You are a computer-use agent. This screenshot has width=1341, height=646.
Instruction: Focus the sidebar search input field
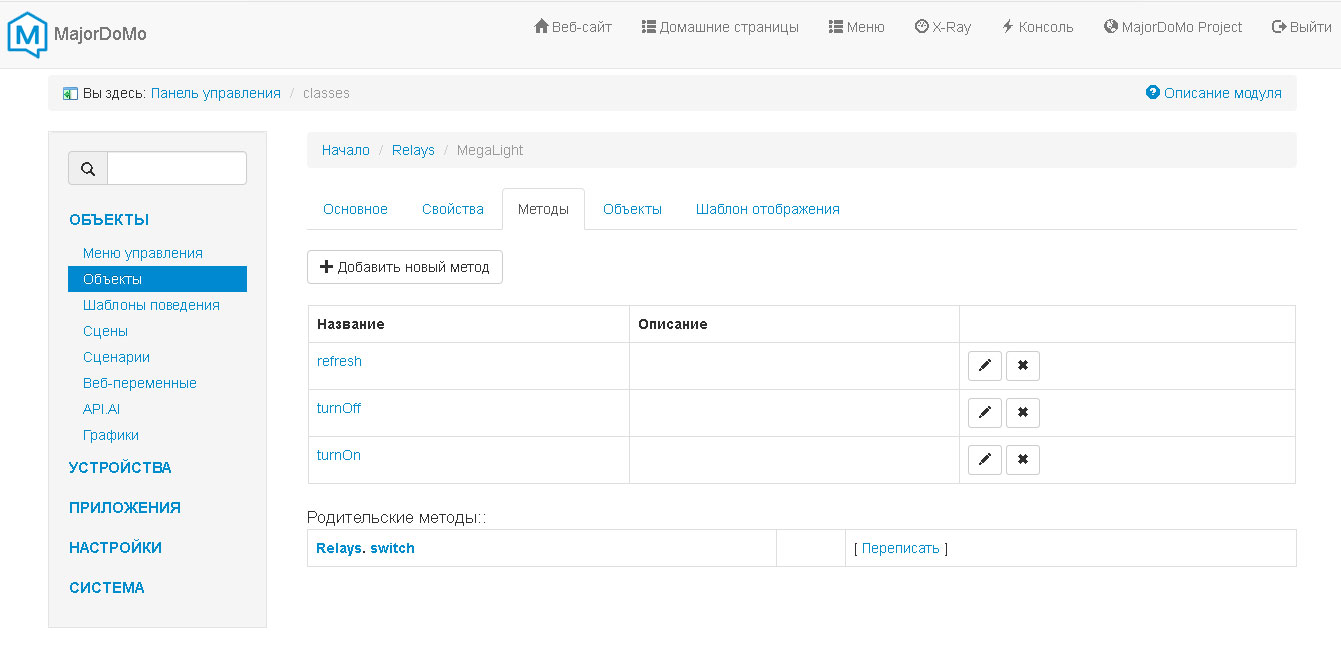point(176,169)
